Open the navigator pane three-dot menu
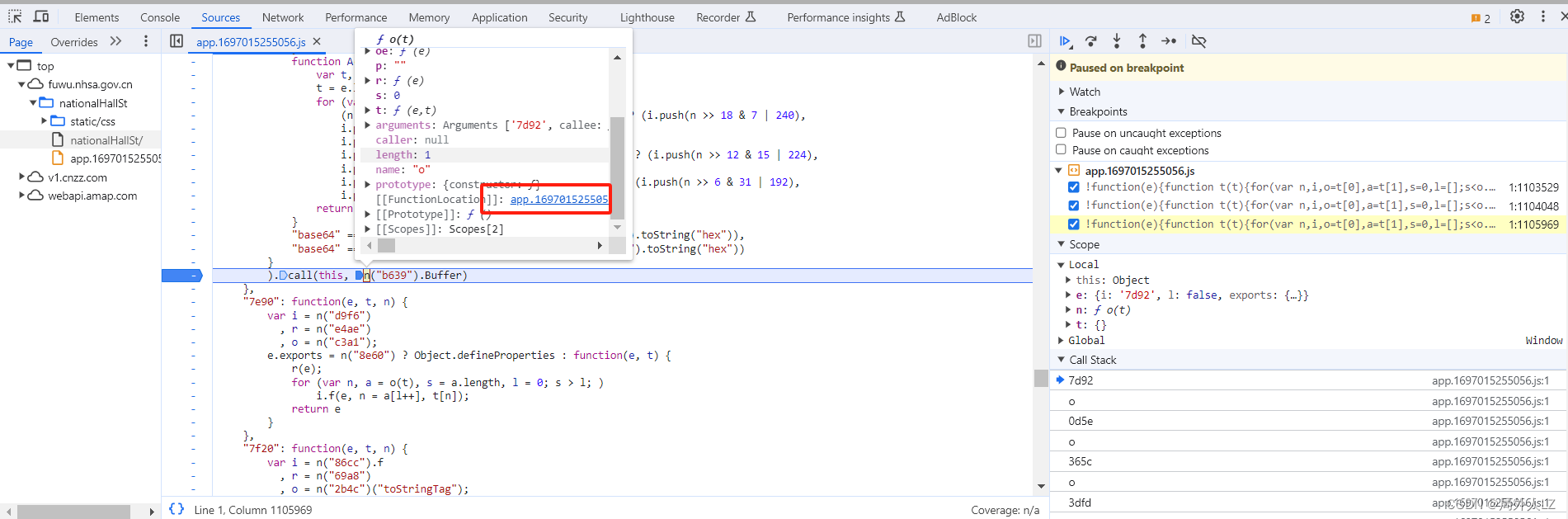Image resolution: width=1568 pixels, height=519 pixels. [x=146, y=41]
